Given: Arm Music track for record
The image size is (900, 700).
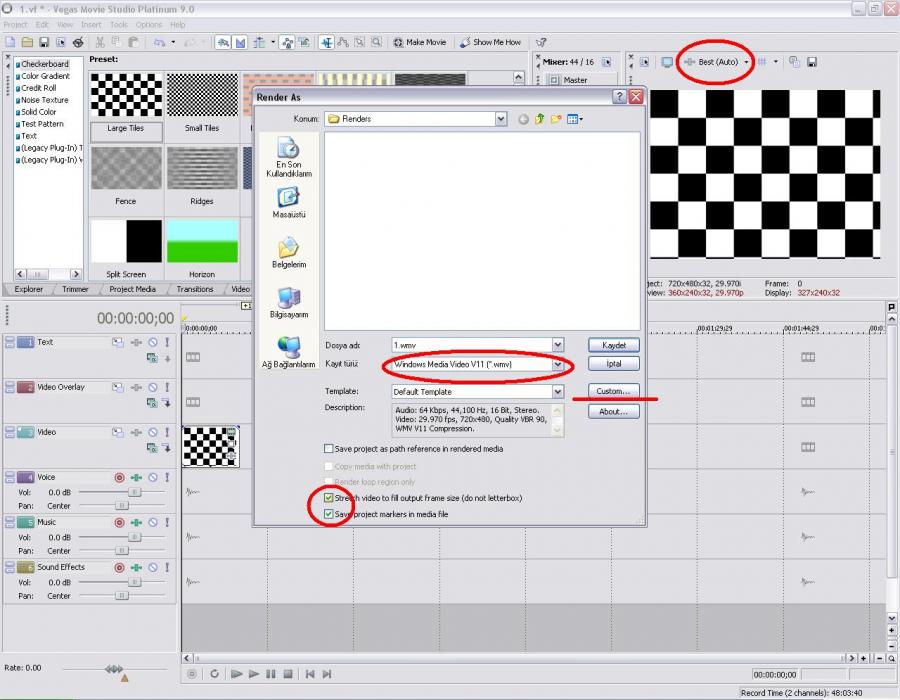Looking at the screenshot, I should pyautogui.click(x=119, y=522).
